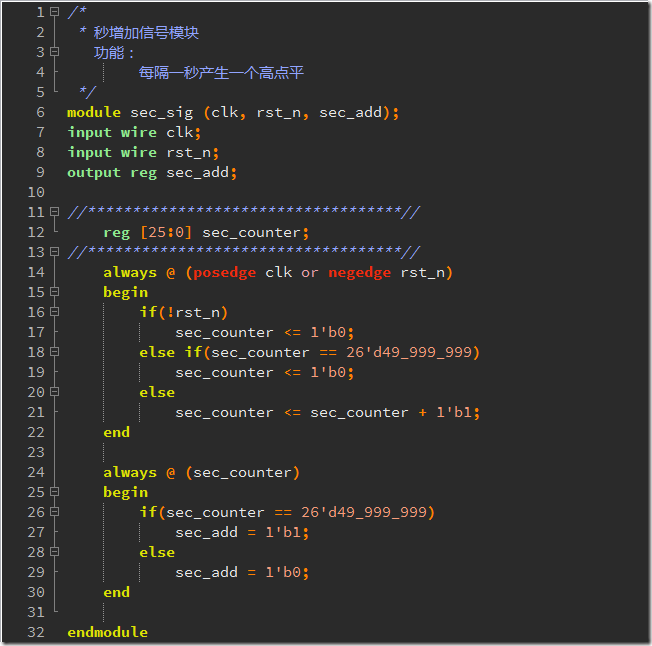
Task: Click 'input wire clk;' declaration on line 7
Action: coord(134,132)
